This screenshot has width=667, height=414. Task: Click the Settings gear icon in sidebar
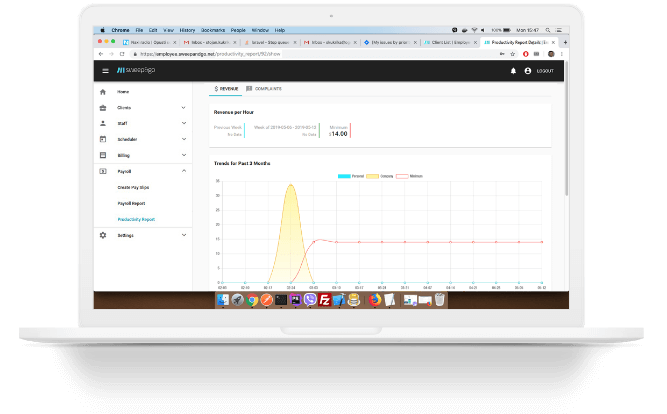103,235
